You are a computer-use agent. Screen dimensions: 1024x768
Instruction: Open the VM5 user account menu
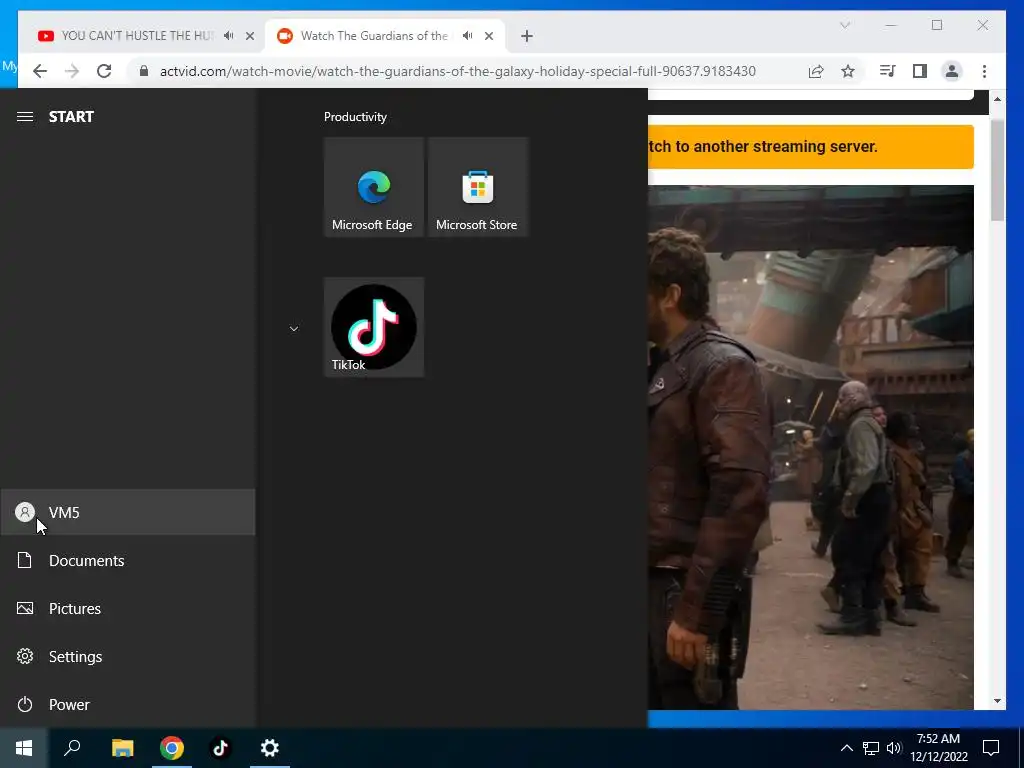tap(127, 512)
